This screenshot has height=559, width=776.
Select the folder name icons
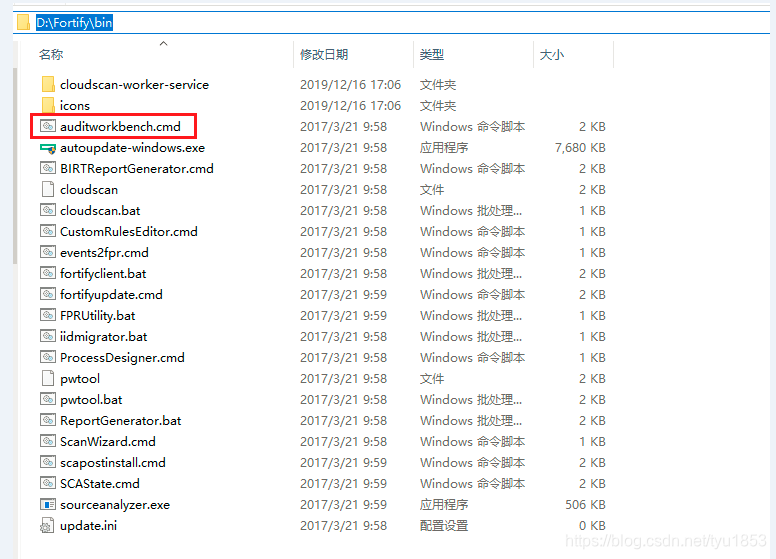pos(75,106)
